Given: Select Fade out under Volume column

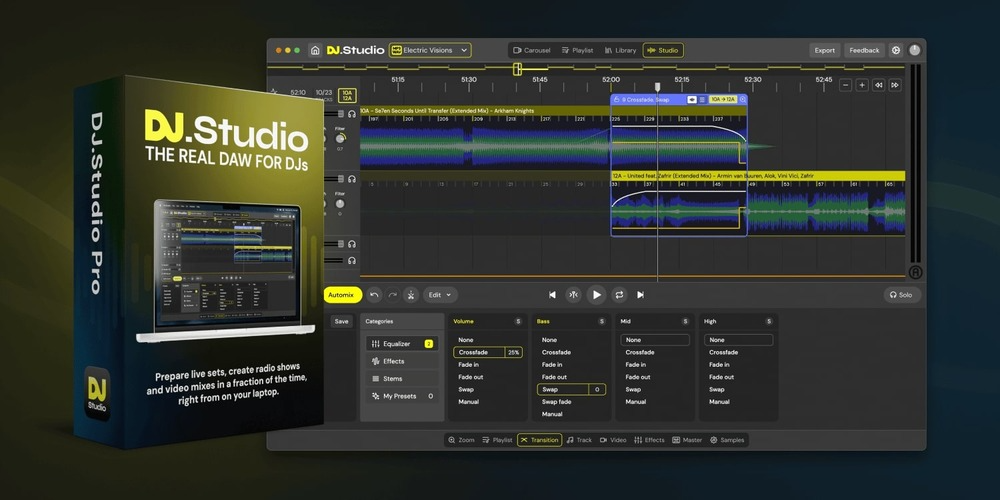Looking at the screenshot, I should 470,377.
